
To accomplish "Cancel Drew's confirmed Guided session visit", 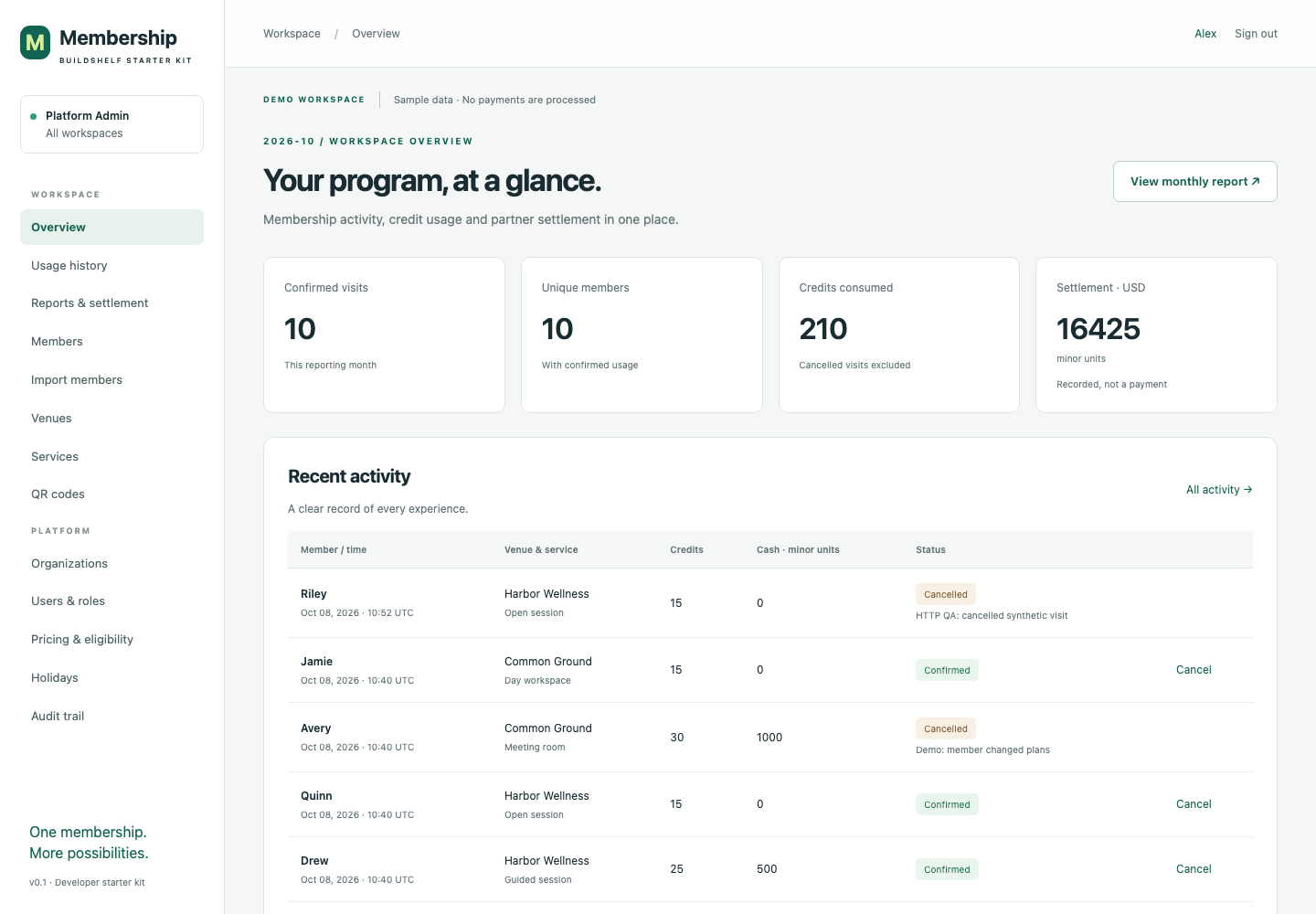I will [1194, 869].
